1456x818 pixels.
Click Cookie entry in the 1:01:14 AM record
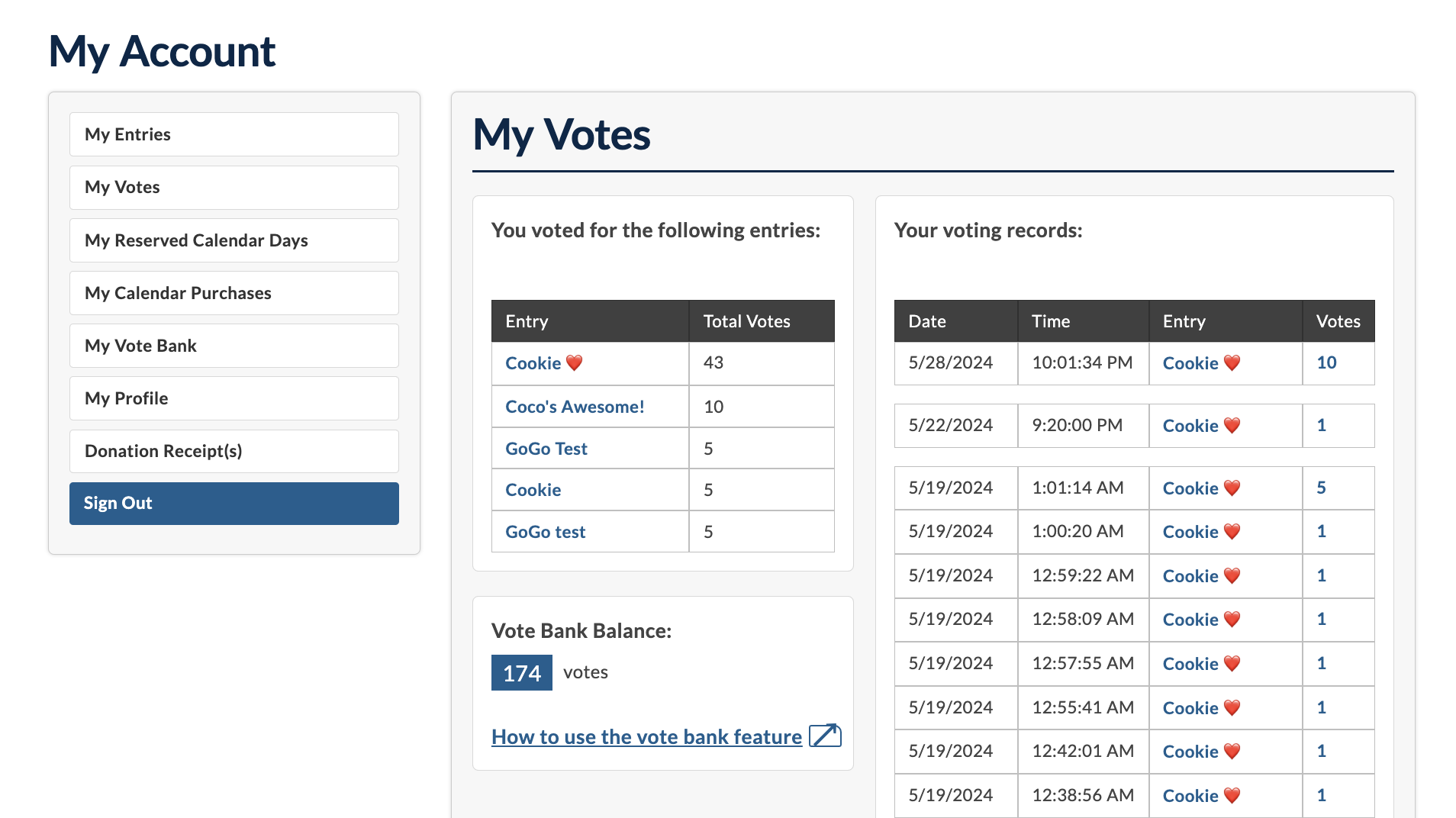click(1190, 488)
